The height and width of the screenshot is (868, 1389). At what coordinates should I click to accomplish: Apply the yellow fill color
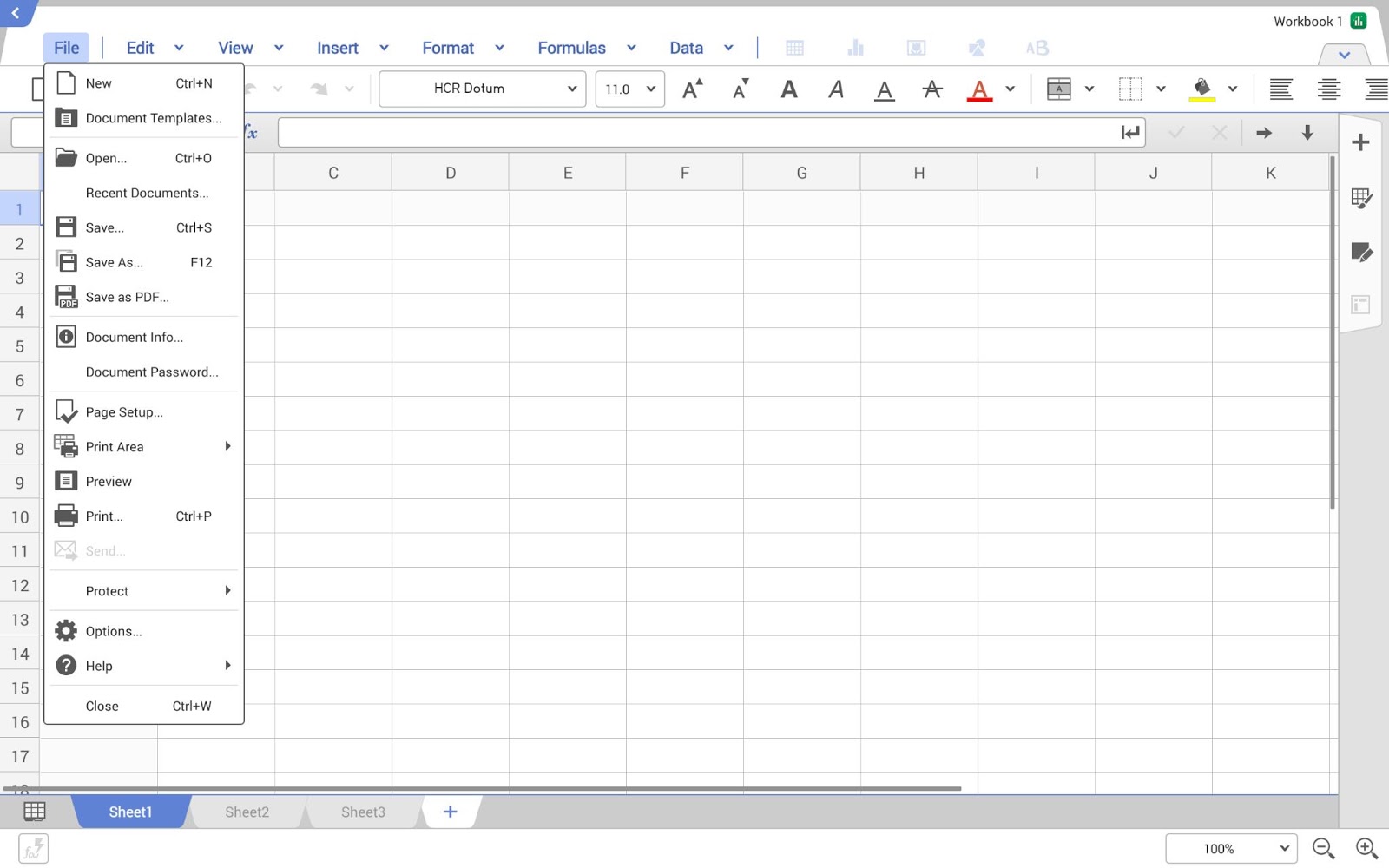coord(1201,89)
